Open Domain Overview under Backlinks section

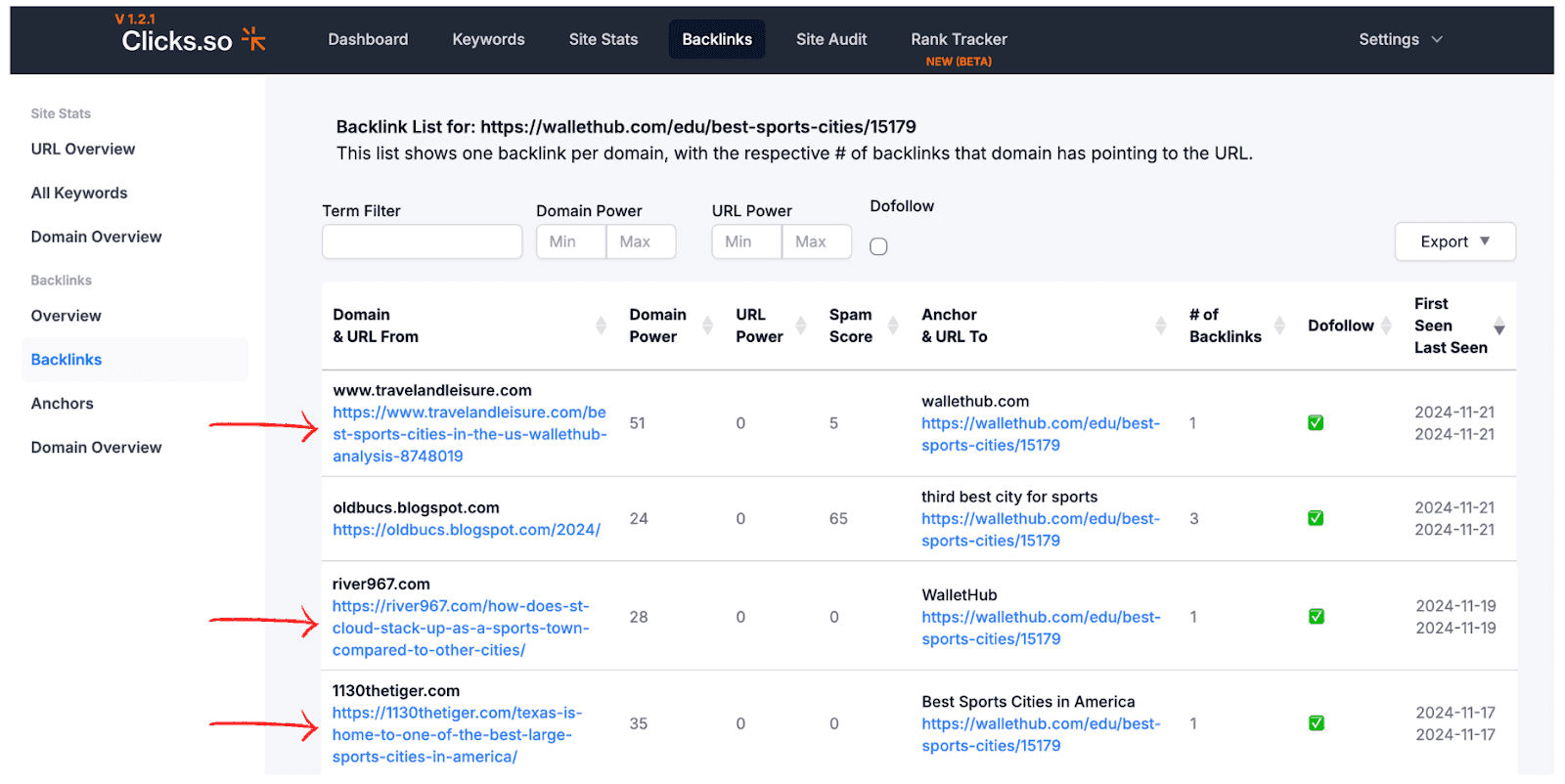click(96, 448)
